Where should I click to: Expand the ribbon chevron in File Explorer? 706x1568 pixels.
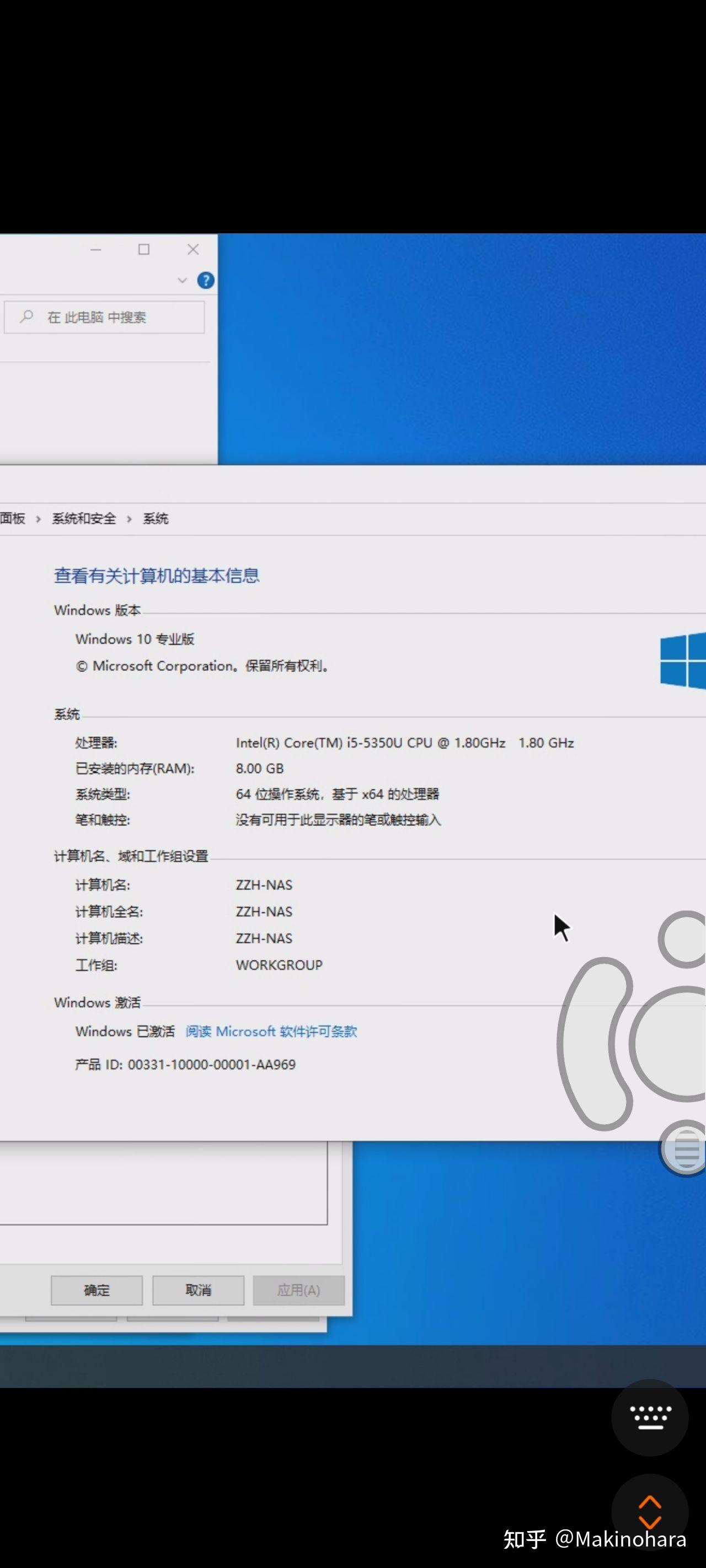click(x=181, y=280)
